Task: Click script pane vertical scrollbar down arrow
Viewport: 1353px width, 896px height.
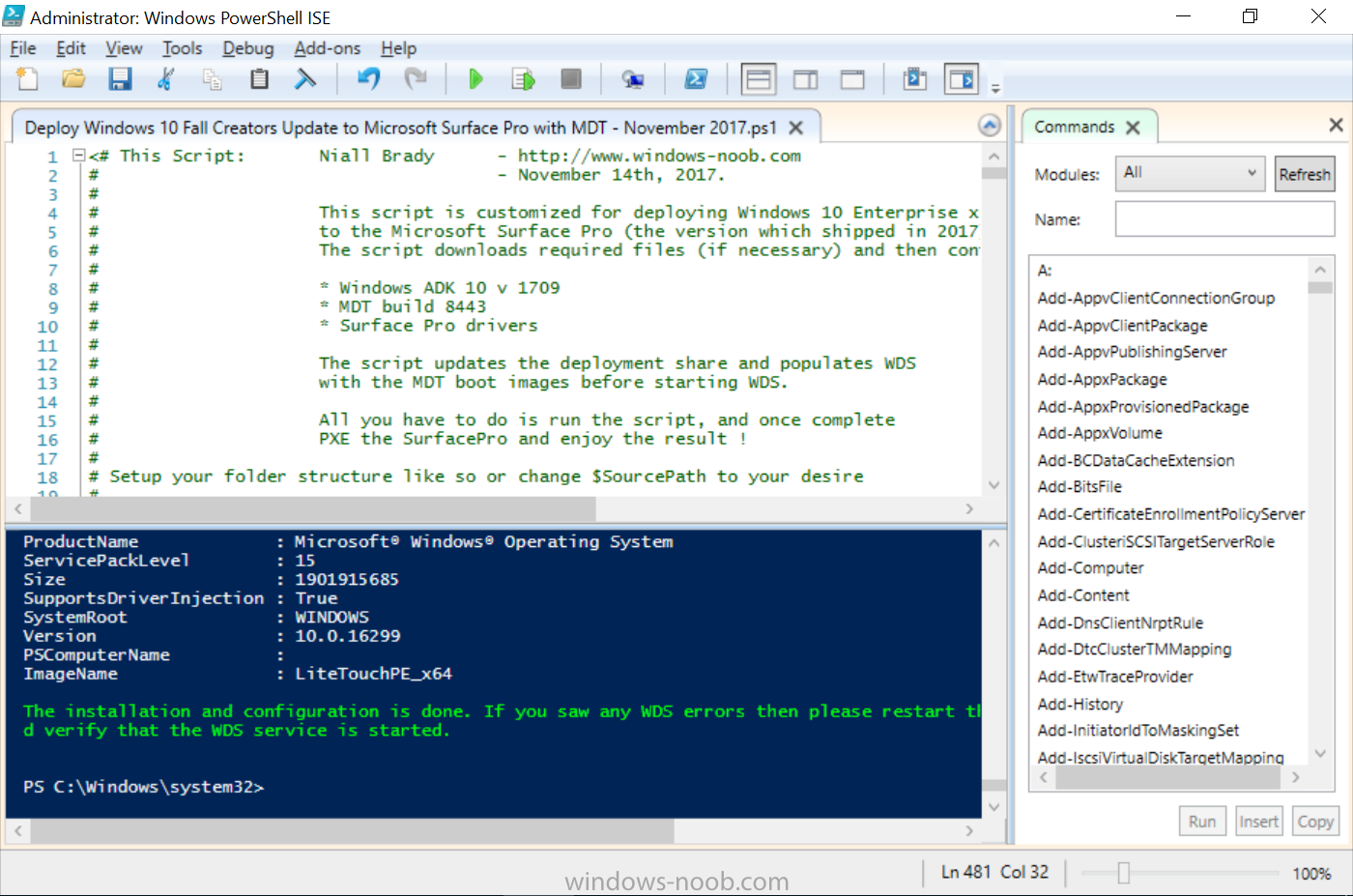Action: tap(993, 485)
